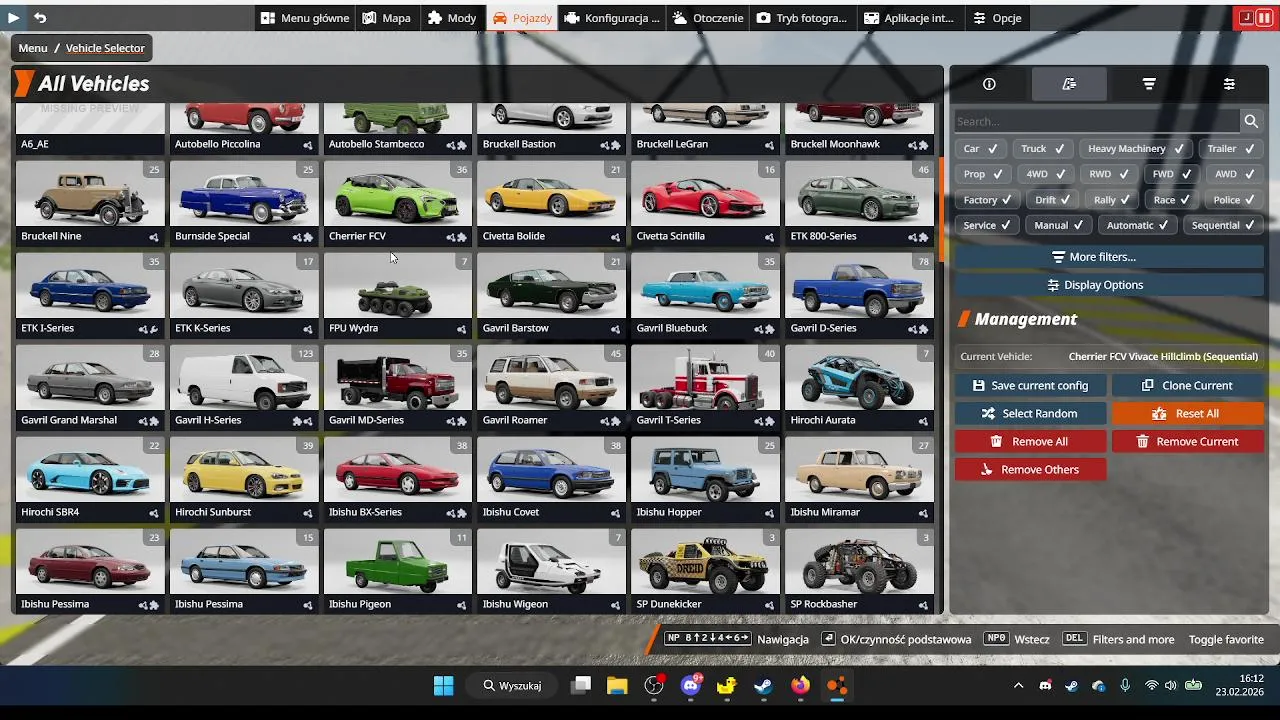The height and width of the screenshot is (720, 1280).
Task: Click the Select Random button
Action: pyautogui.click(x=1030, y=413)
